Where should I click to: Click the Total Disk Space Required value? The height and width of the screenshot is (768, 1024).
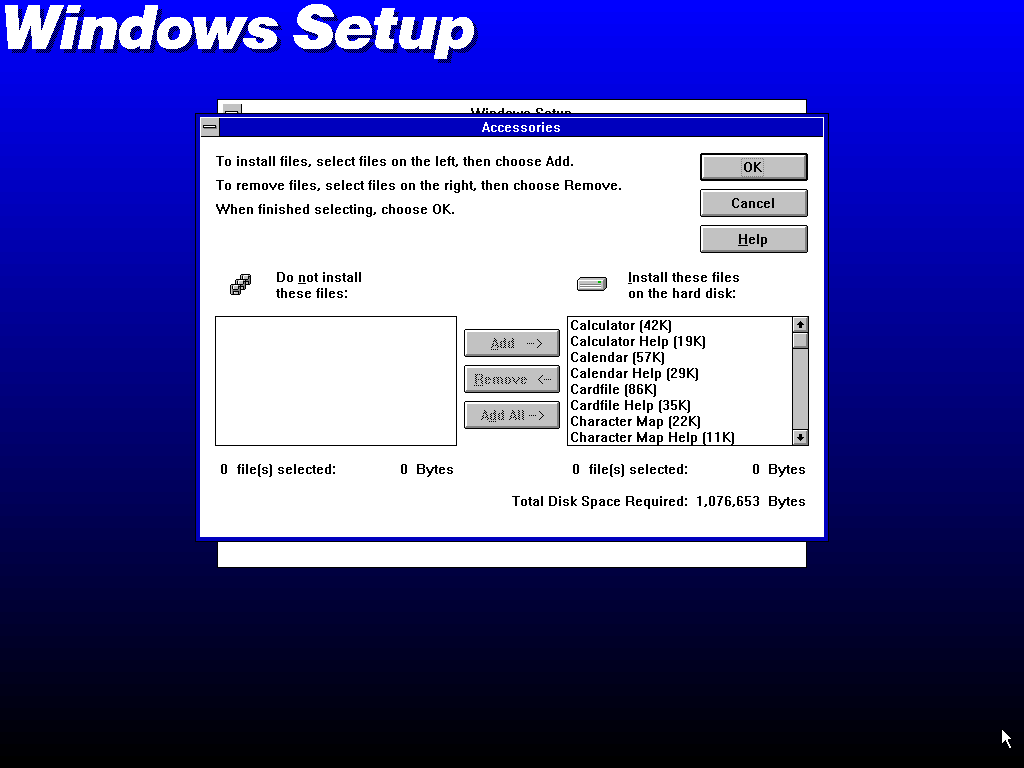click(x=728, y=502)
